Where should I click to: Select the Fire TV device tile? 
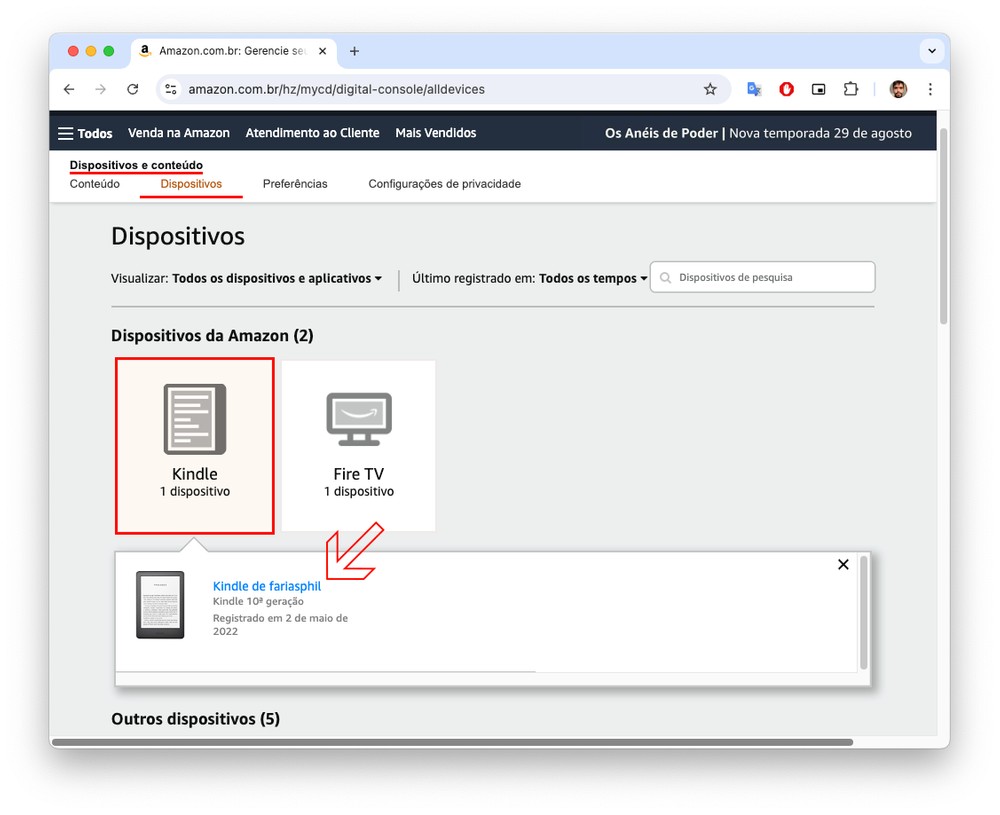click(x=358, y=446)
